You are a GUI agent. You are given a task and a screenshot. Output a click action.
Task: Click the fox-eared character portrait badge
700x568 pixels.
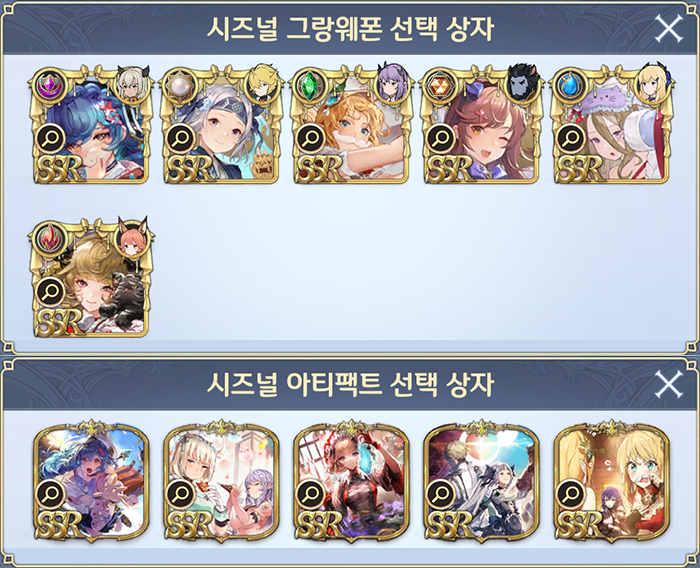pyautogui.click(x=132, y=238)
